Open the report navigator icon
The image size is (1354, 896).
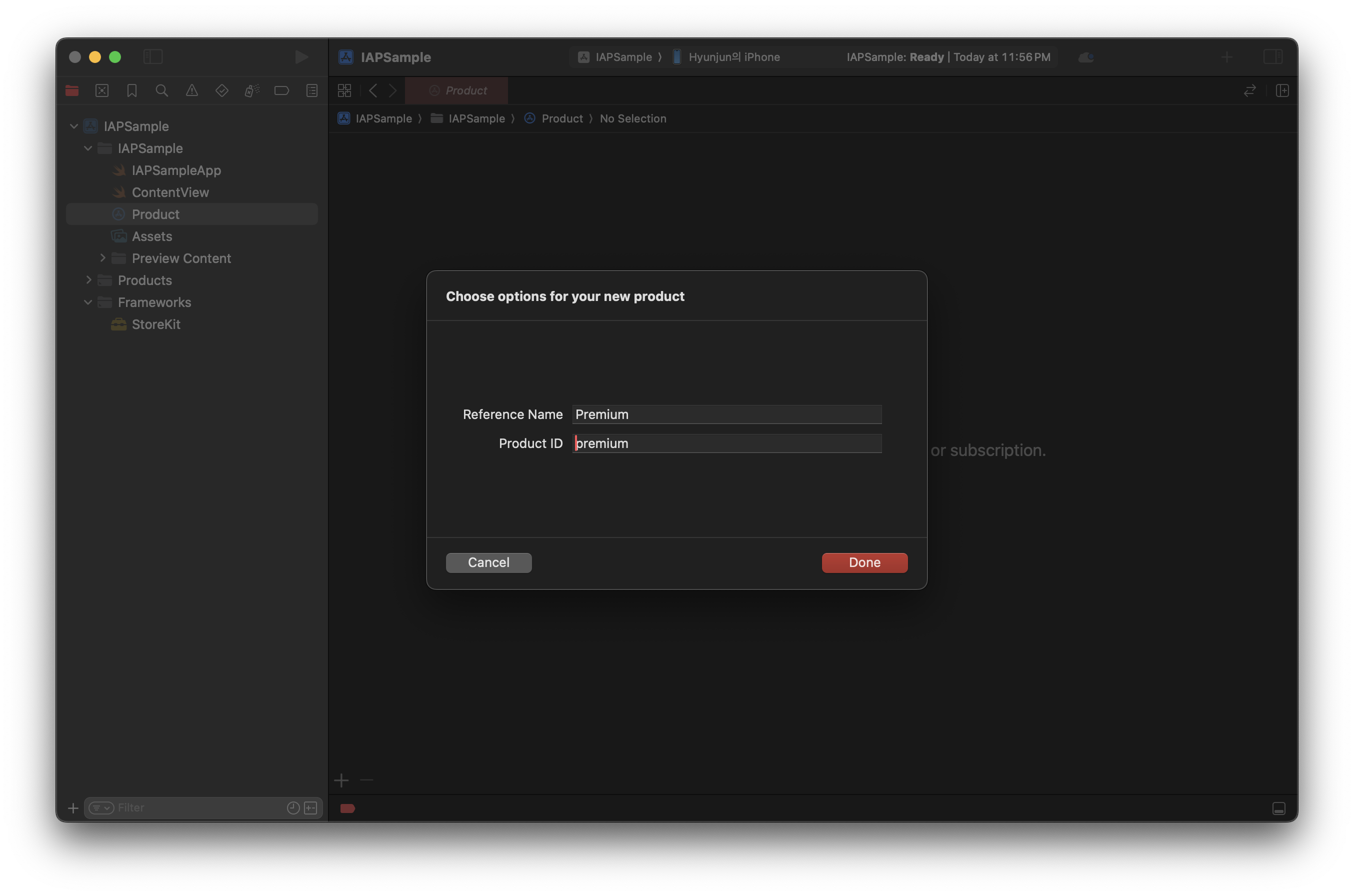[312, 90]
